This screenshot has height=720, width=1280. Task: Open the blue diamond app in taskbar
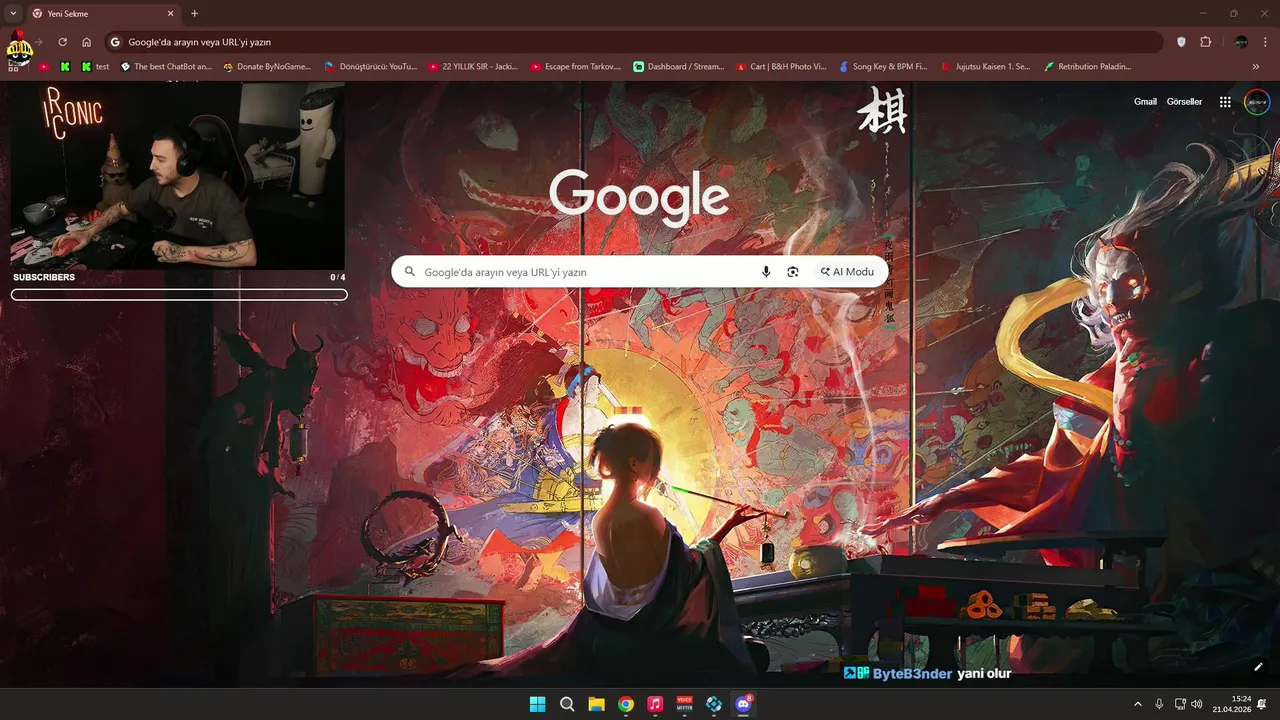(714, 704)
